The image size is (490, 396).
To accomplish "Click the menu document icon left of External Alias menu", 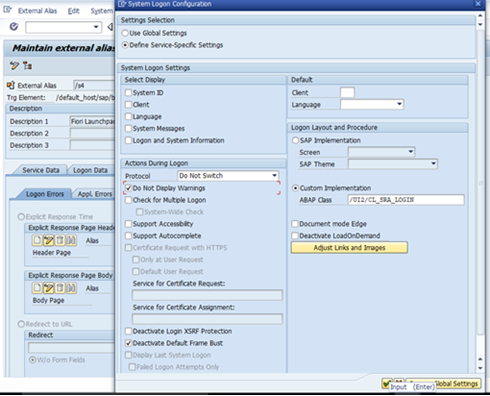I will [7, 10].
